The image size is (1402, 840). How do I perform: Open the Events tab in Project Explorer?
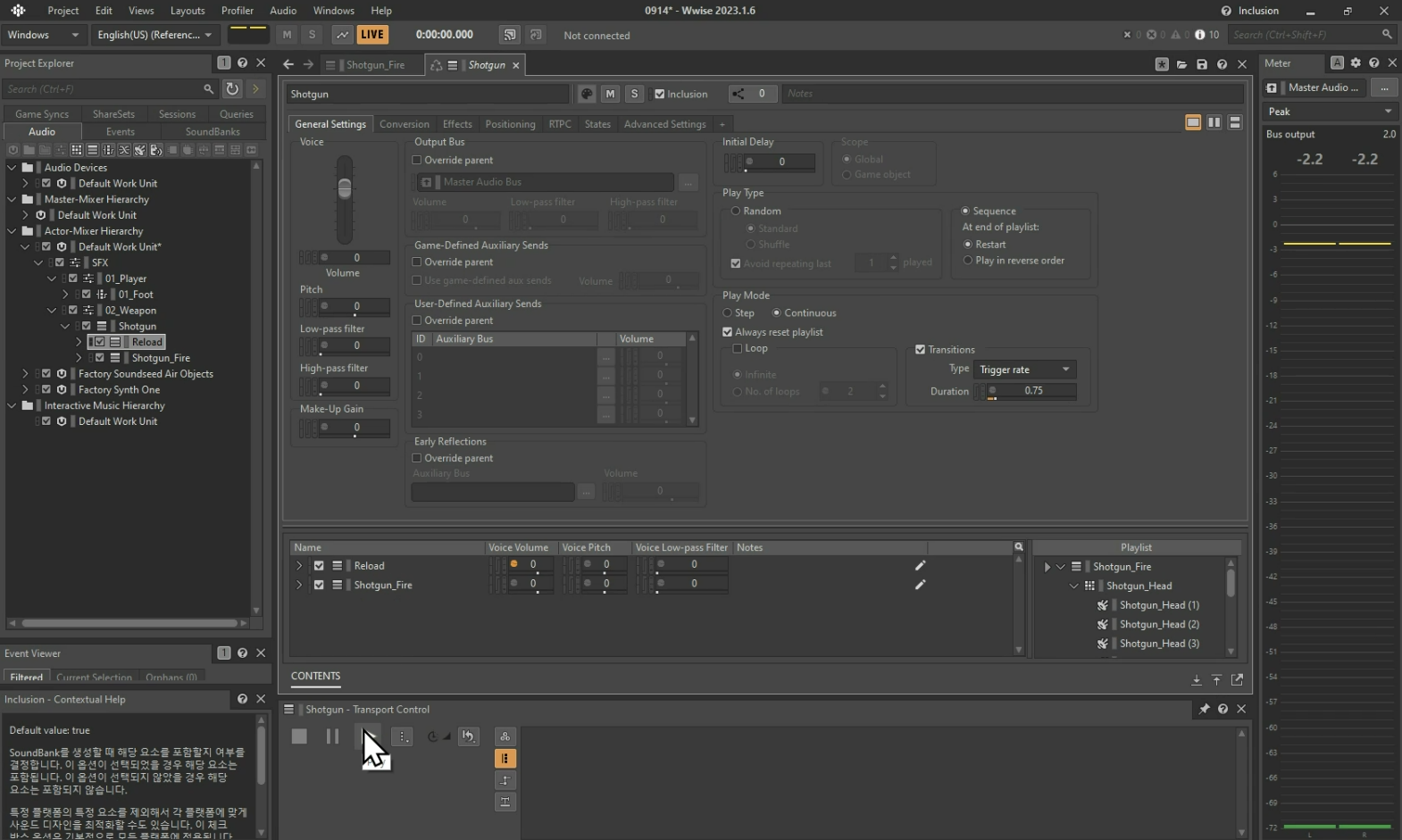pos(121,131)
